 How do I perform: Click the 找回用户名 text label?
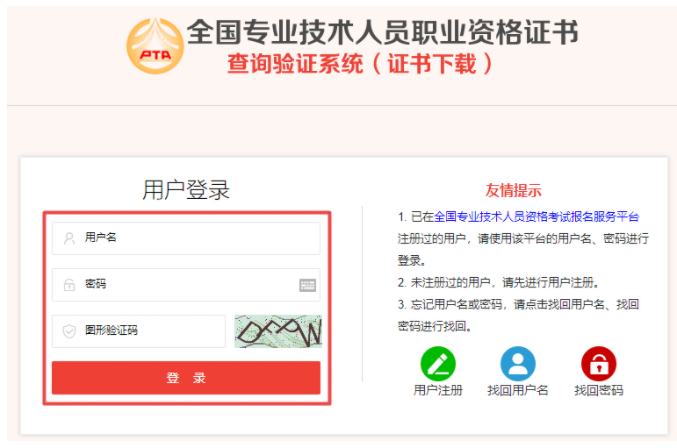point(518,391)
